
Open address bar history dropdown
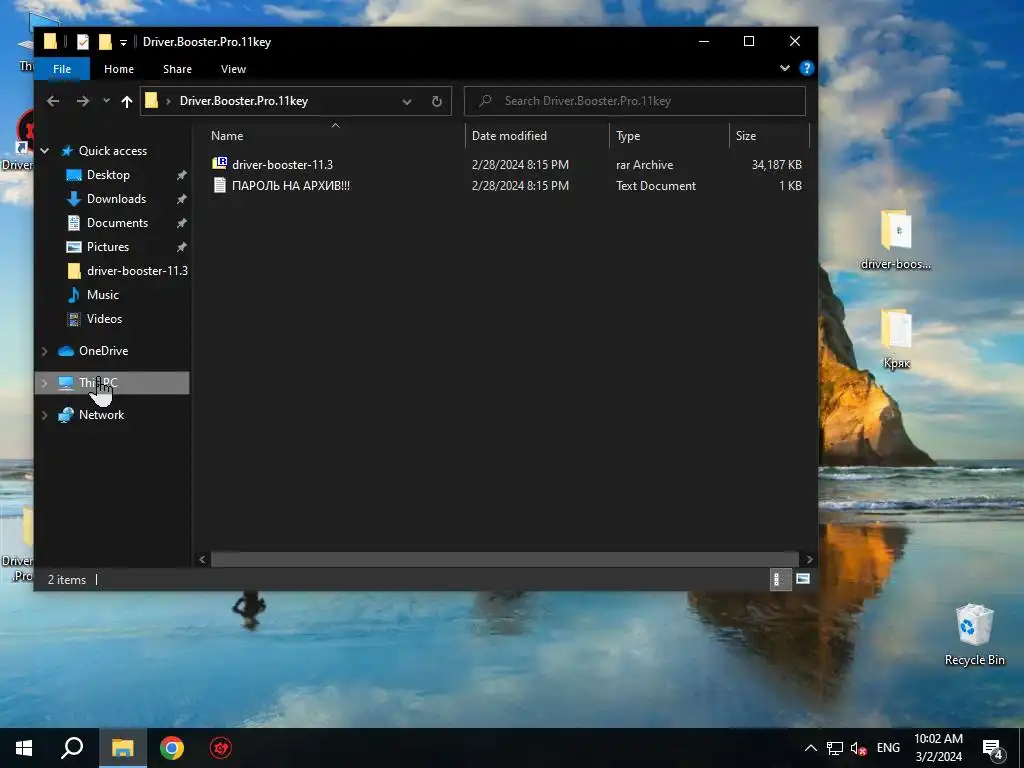407,101
